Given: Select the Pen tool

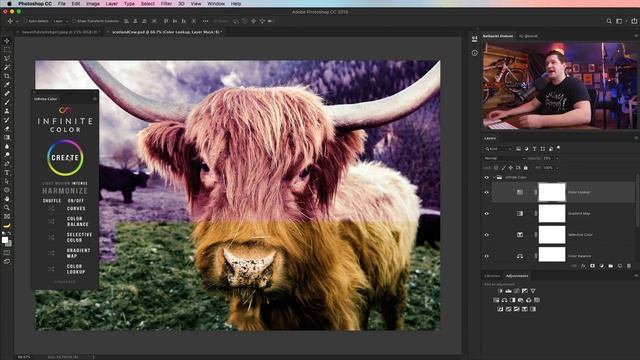Looking at the screenshot, I should tap(7, 164).
